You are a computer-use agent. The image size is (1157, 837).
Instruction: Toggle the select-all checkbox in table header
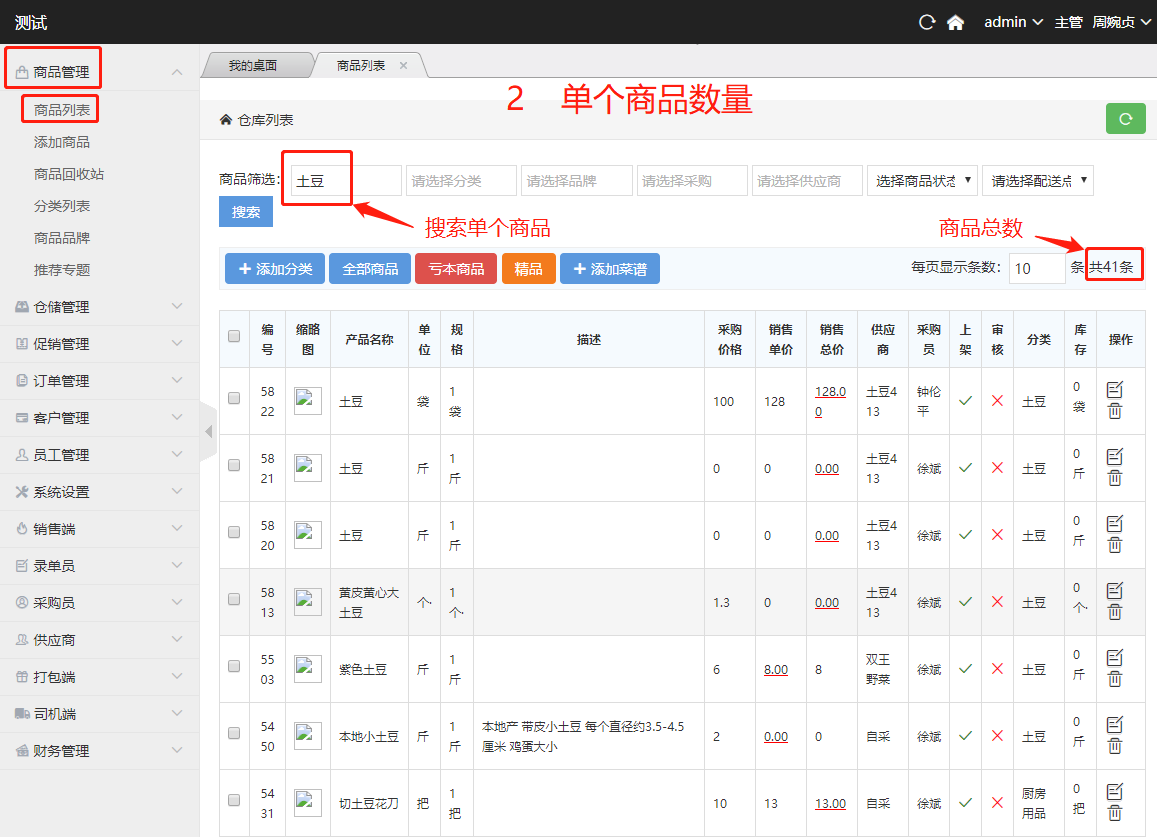coord(234,337)
